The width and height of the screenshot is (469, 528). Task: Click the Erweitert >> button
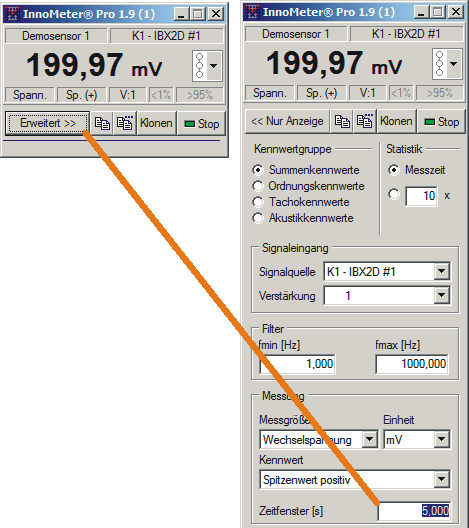(x=48, y=123)
